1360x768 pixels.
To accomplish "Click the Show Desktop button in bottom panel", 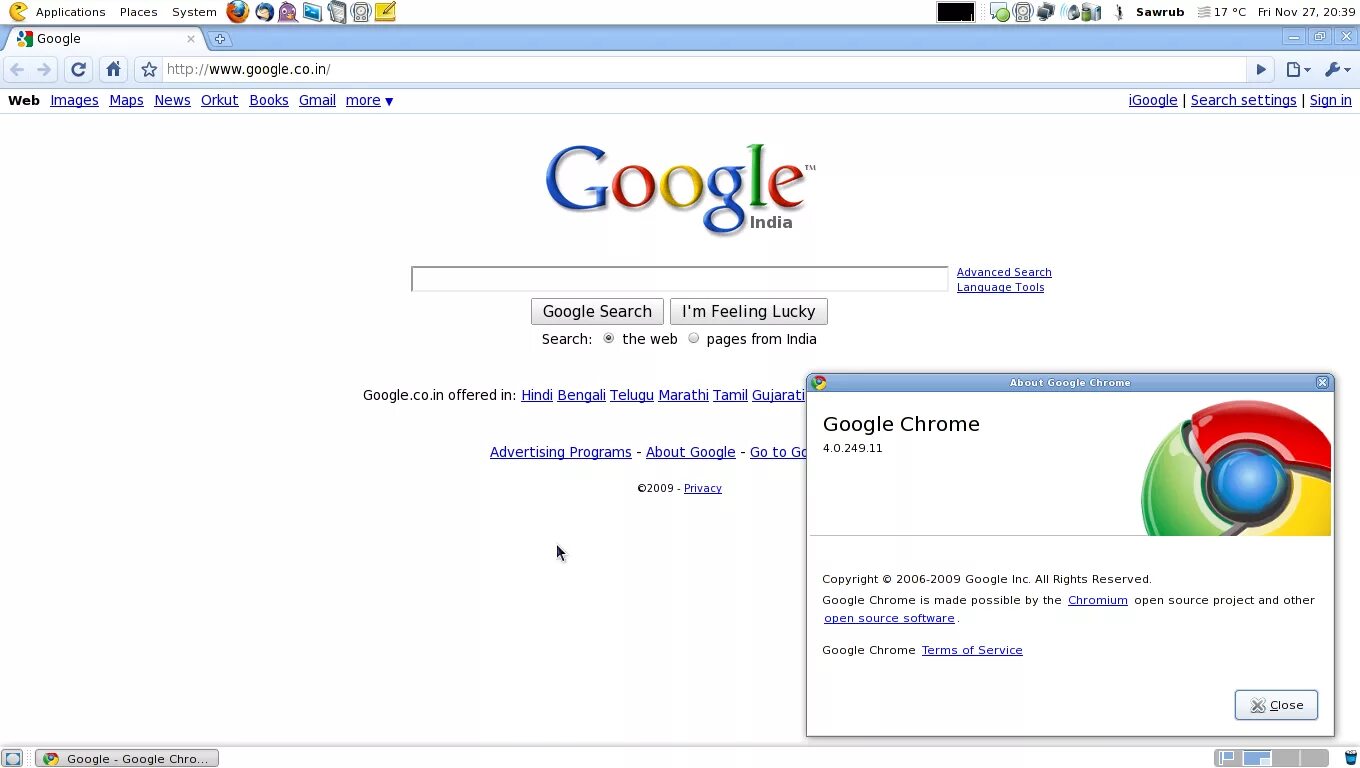I will click(12, 758).
